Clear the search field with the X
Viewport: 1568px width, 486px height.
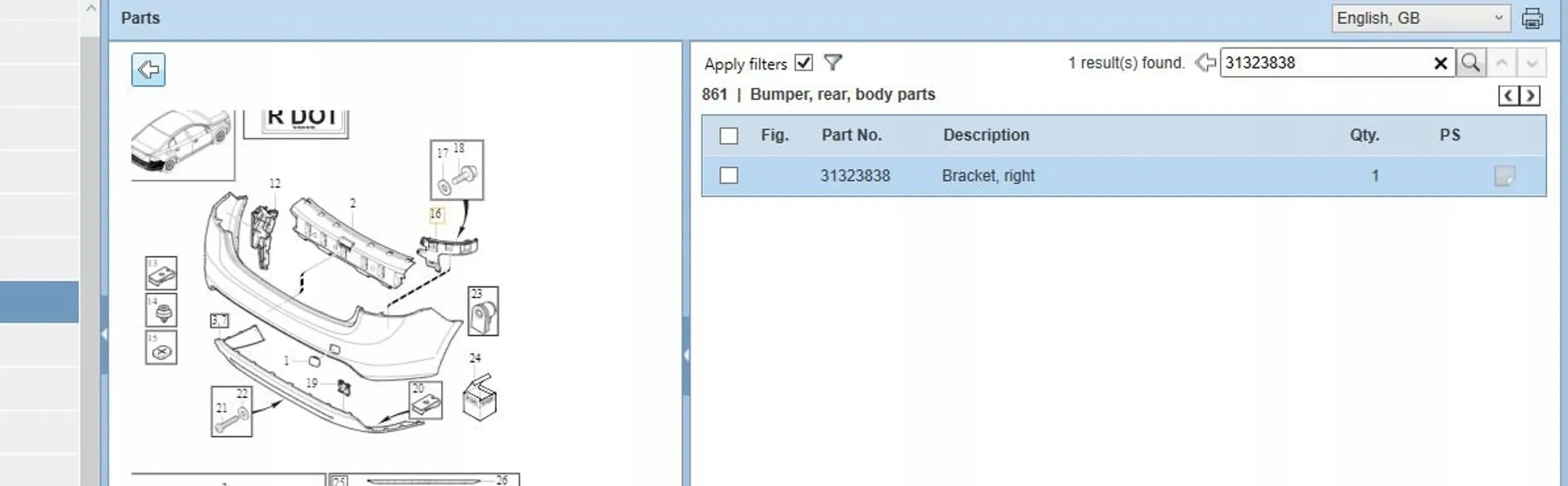(x=1441, y=63)
